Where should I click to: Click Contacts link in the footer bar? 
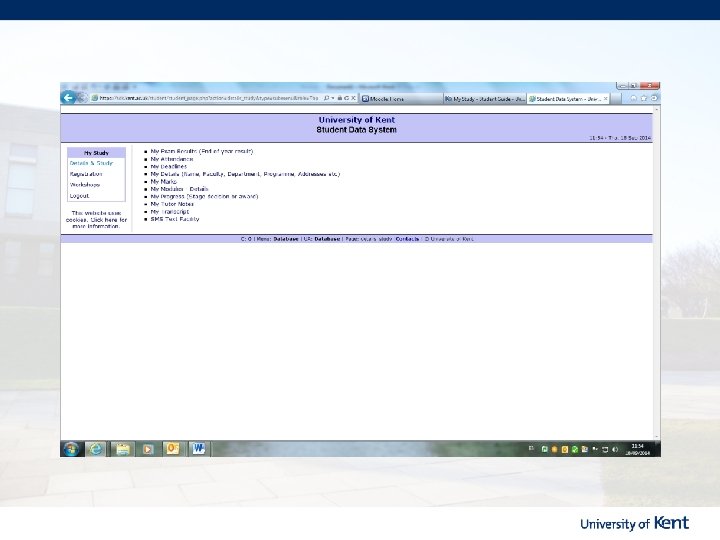pyautogui.click(x=407, y=239)
